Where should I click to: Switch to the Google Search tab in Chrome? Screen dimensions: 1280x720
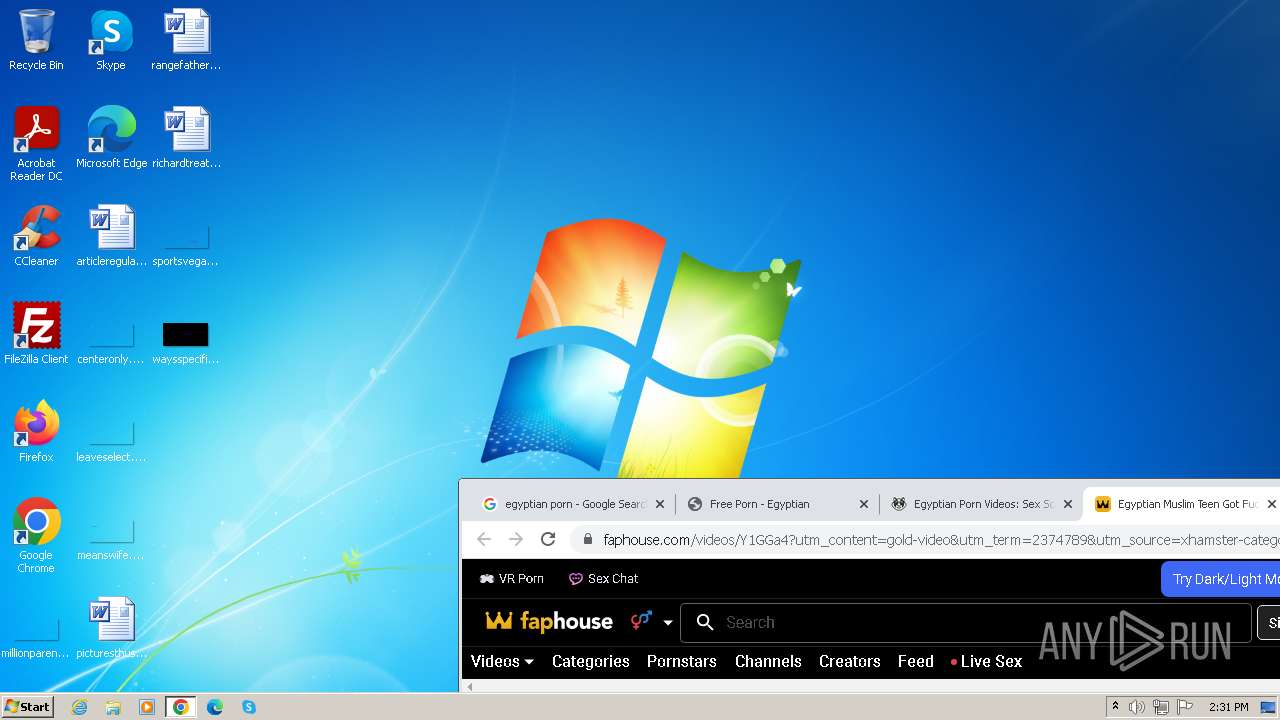click(x=574, y=504)
